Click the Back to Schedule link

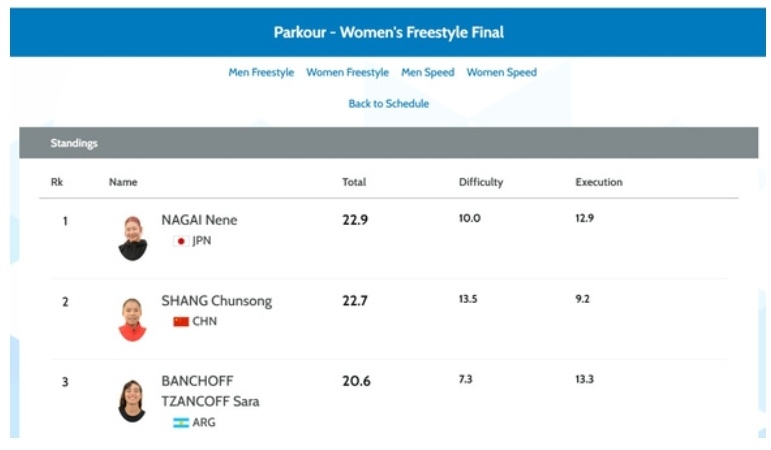[x=388, y=104]
